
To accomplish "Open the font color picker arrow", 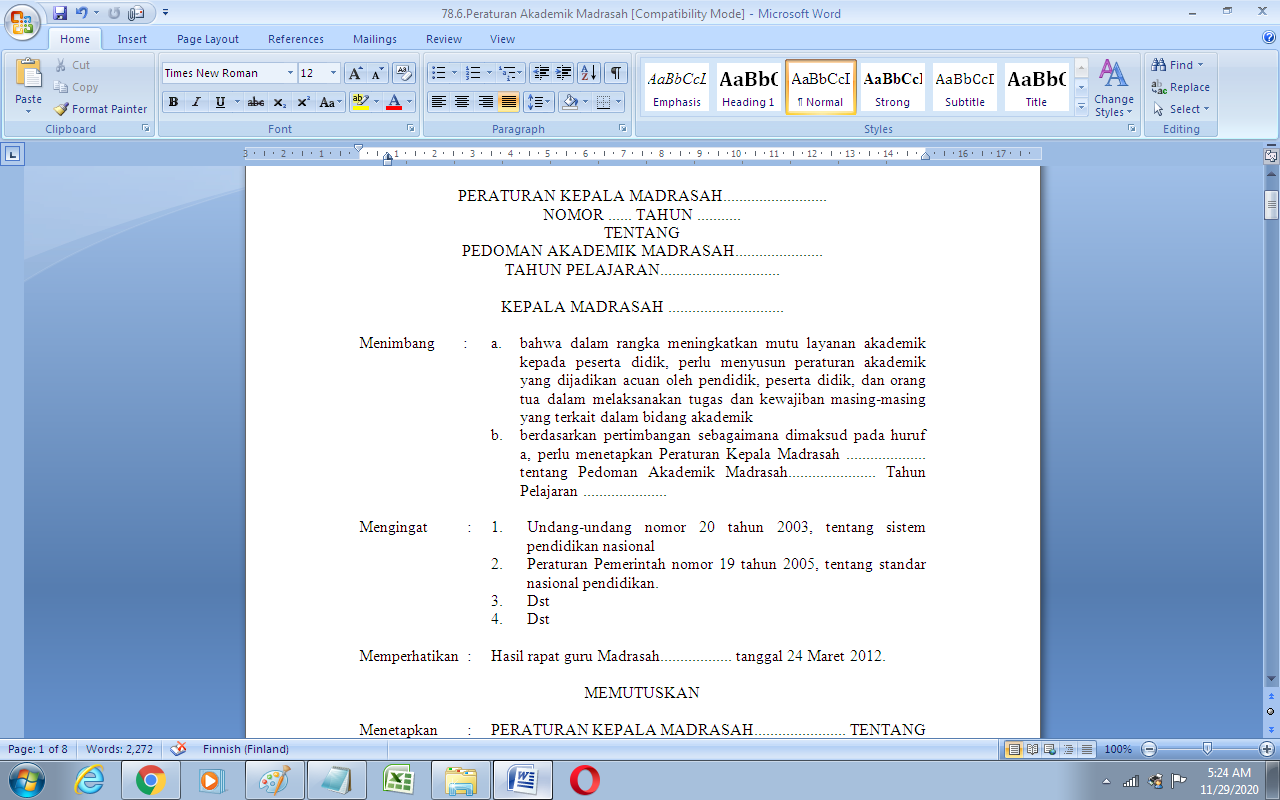I will (x=407, y=102).
